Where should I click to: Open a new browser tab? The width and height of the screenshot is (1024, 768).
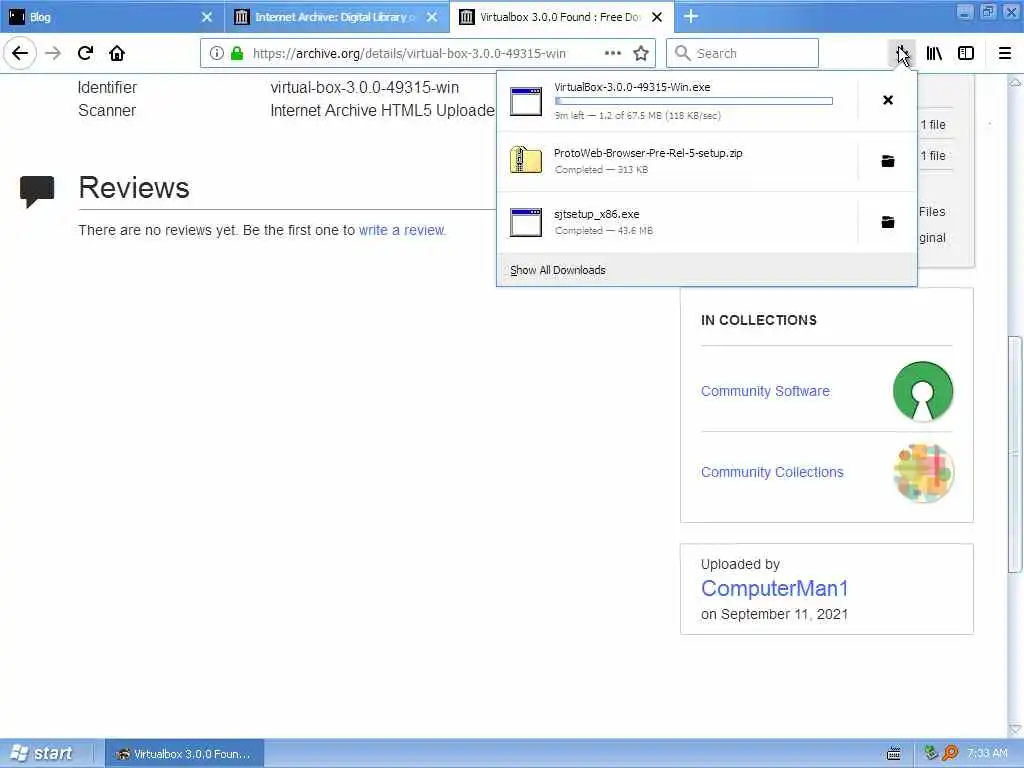[691, 16]
